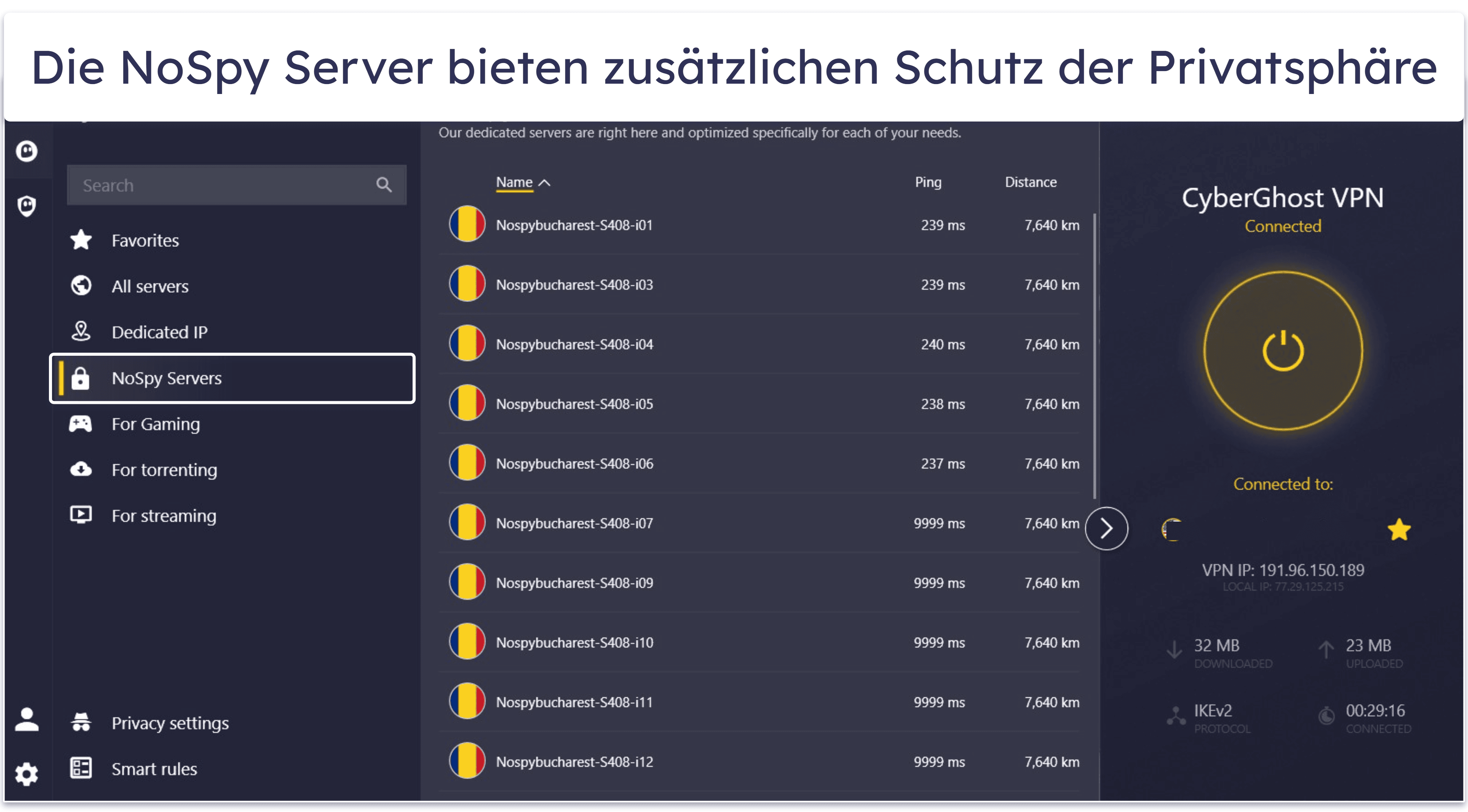This screenshot has height=812, width=1468.
Task: Click the Romania flag for S408-i01
Action: coord(467,224)
